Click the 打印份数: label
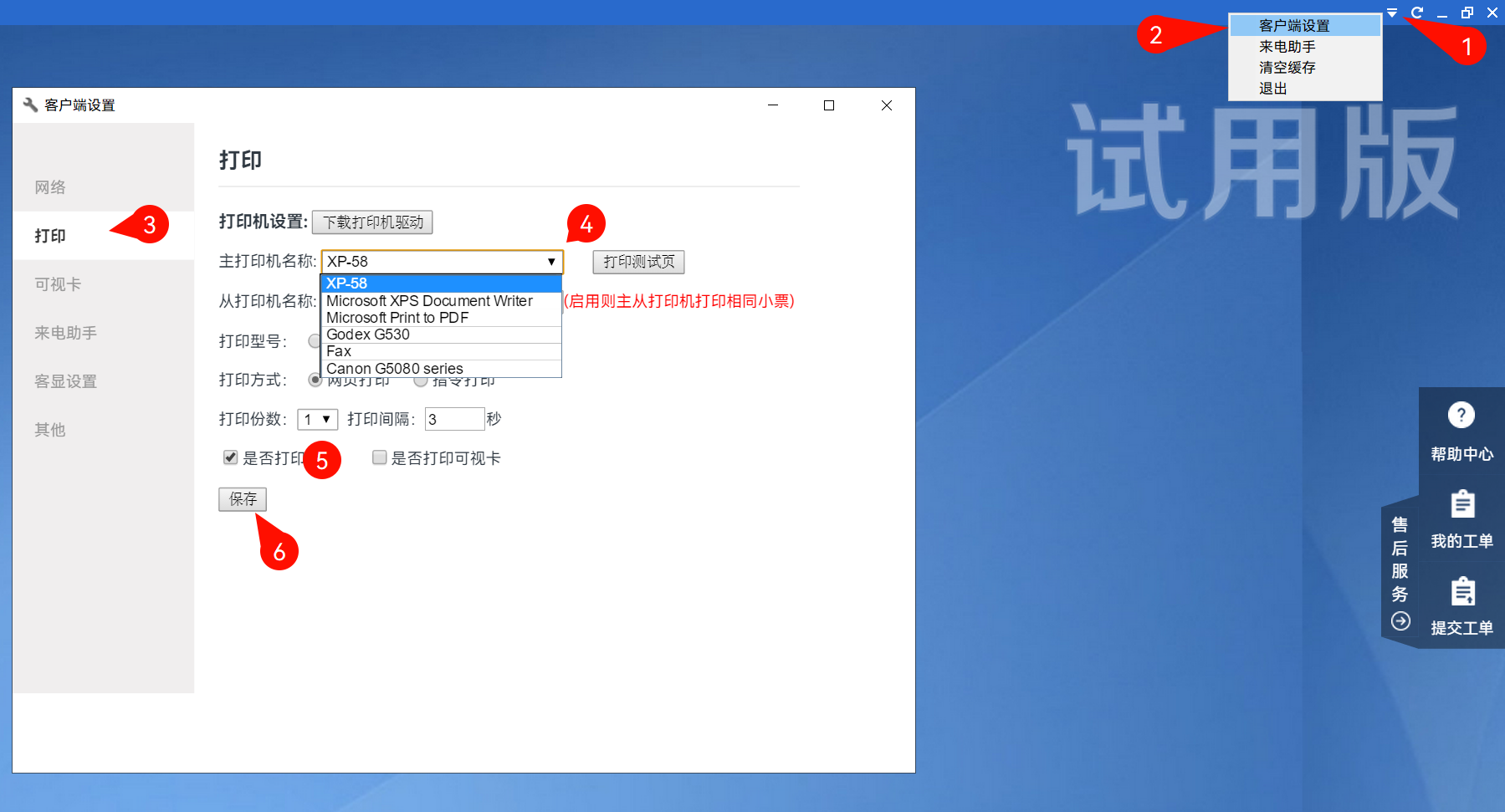The image size is (1505, 812). point(253,419)
